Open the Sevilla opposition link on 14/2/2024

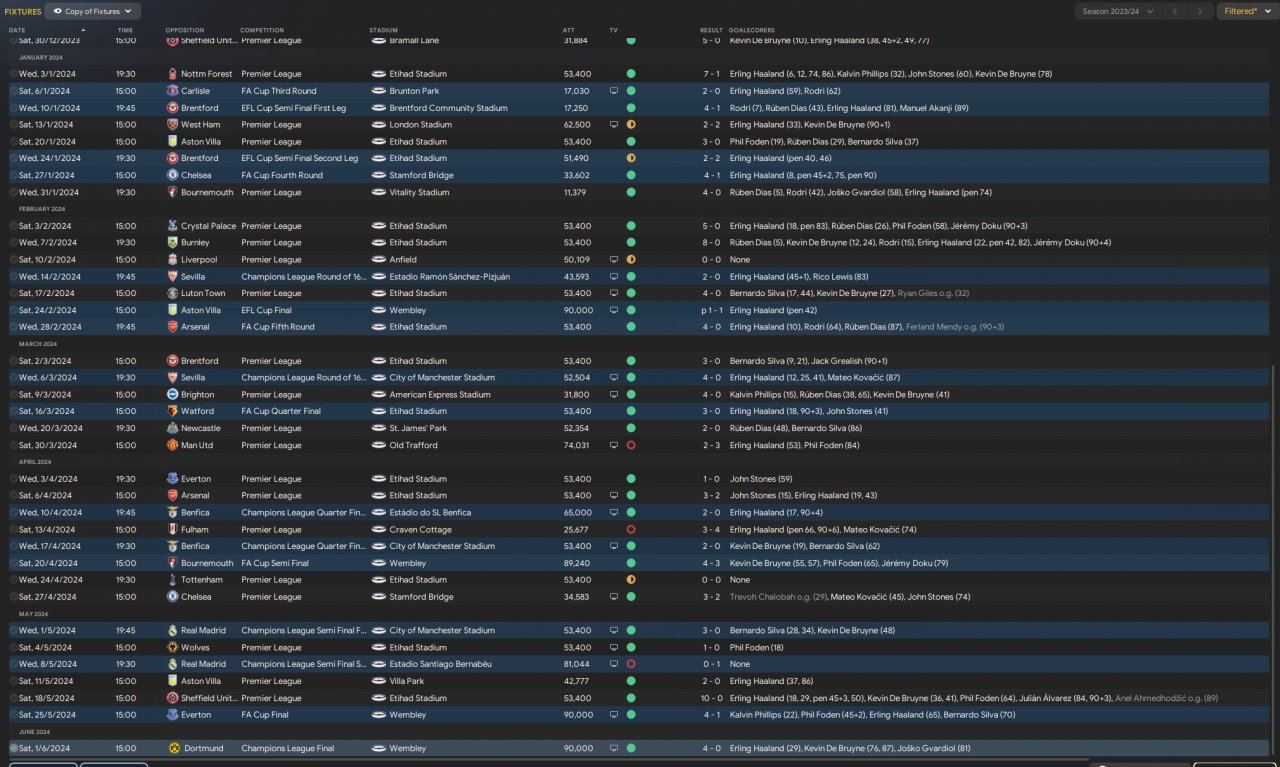coord(195,277)
